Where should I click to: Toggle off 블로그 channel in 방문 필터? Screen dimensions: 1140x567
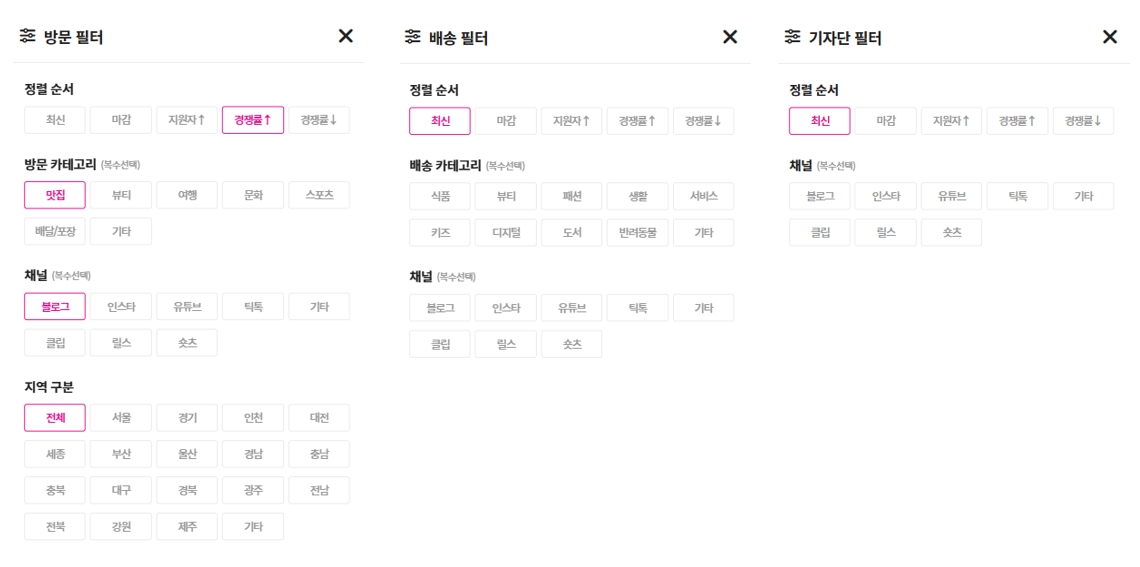click(55, 307)
